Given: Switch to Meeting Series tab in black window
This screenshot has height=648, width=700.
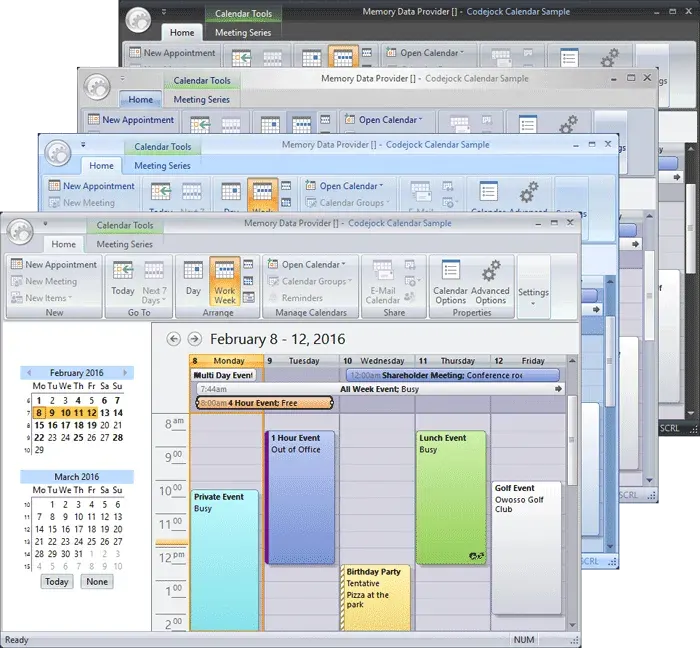Looking at the screenshot, I should (243, 33).
